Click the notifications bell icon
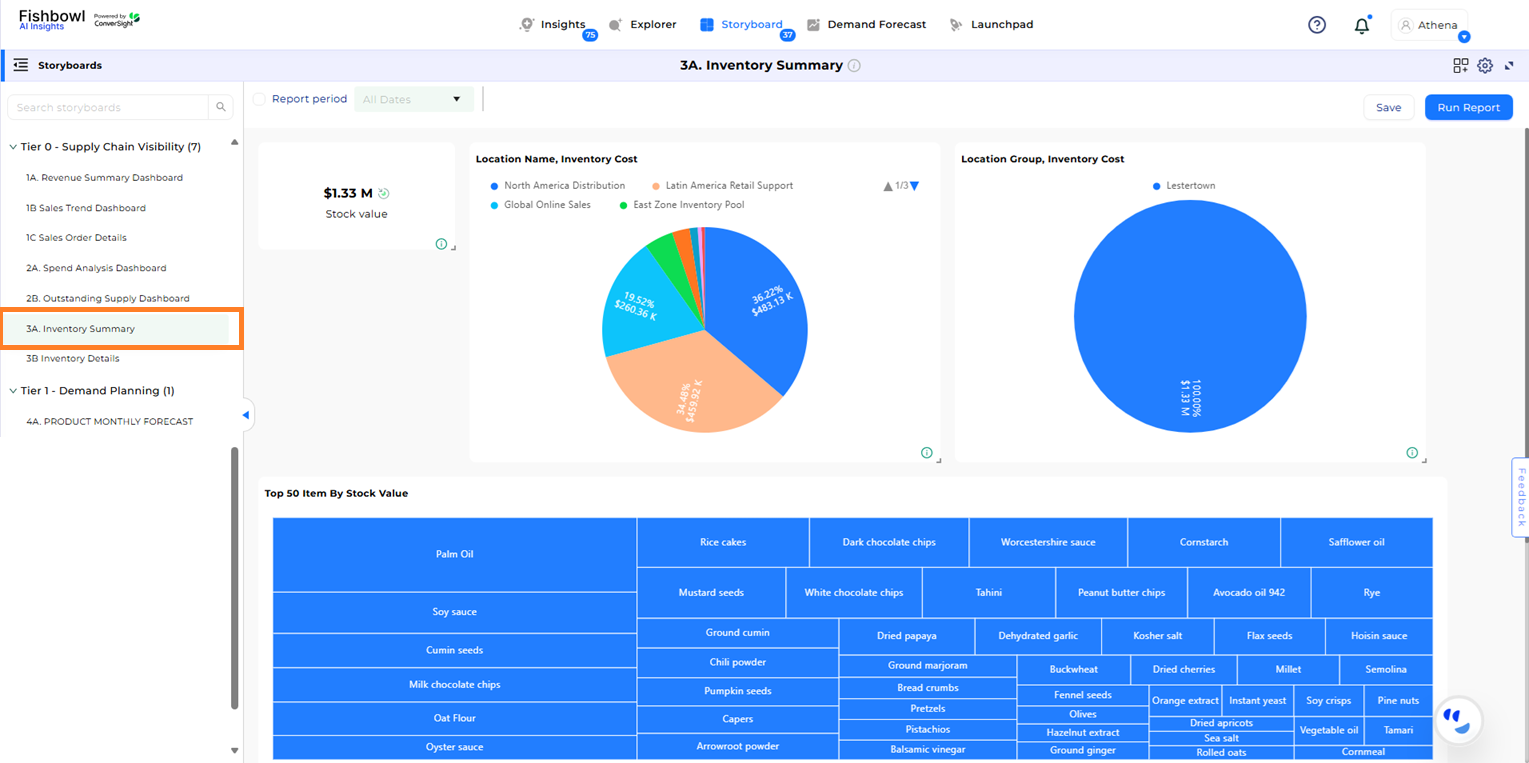The height and width of the screenshot is (763, 1529). 1362,24
